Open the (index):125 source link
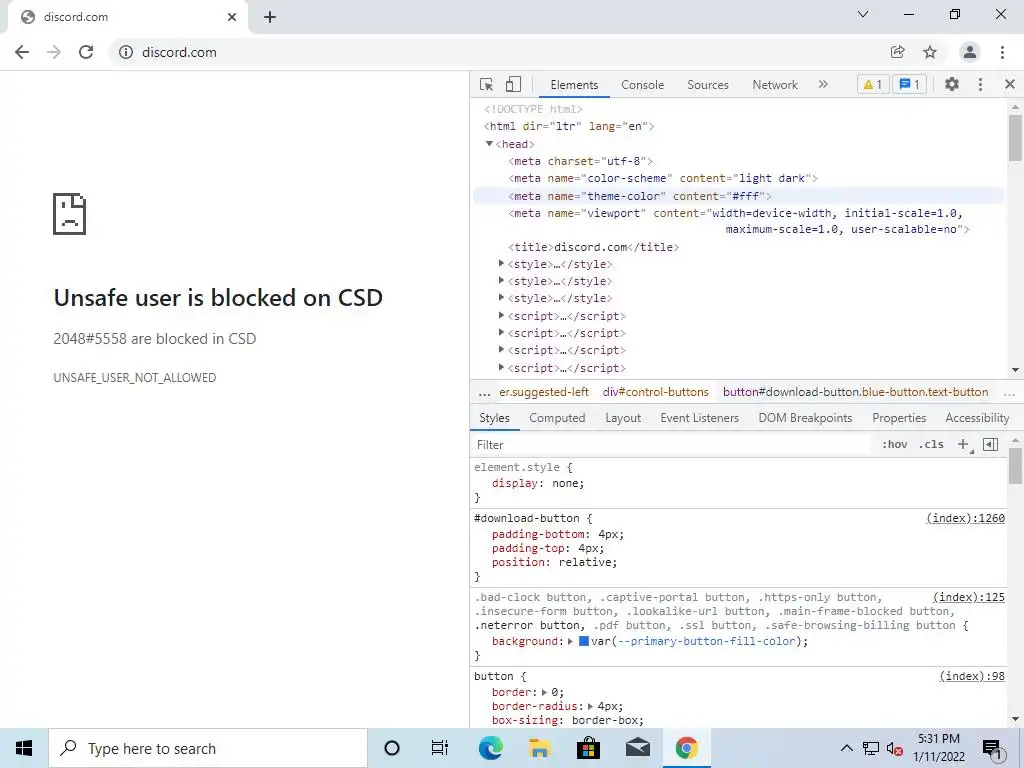This screenshot has height=768, width=1024. (x=968, y=597)
